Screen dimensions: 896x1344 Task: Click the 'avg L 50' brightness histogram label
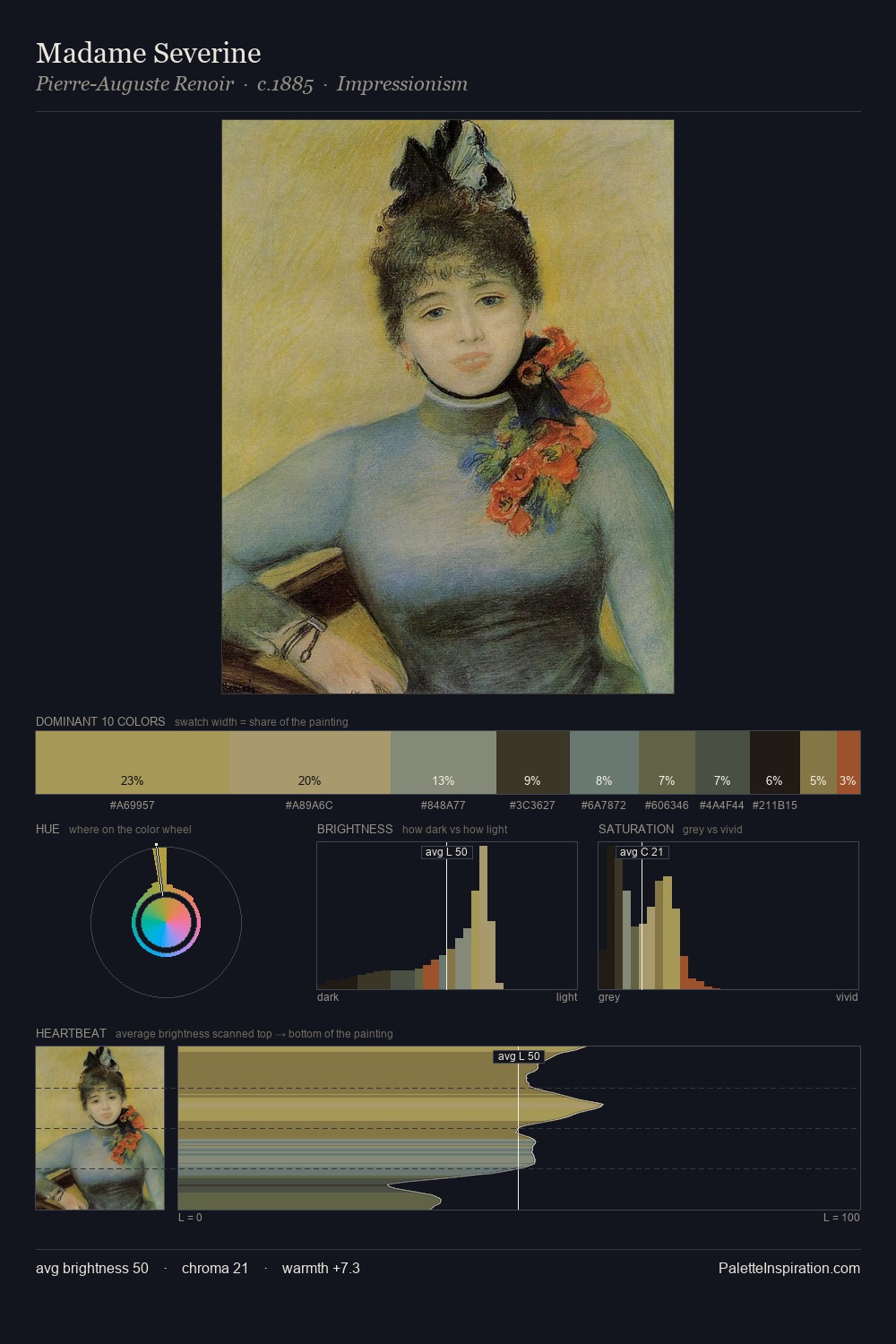446,852
